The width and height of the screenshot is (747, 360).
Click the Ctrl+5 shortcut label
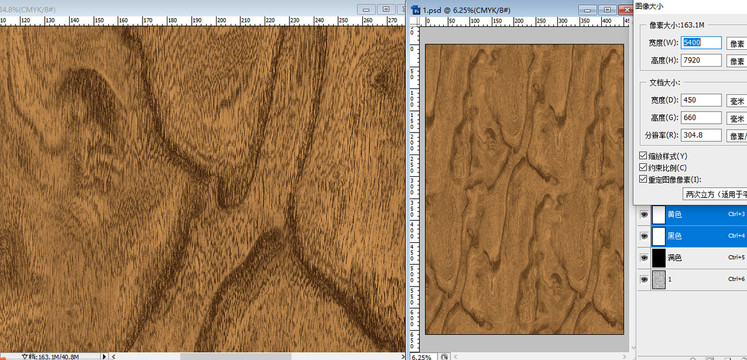[737, 258]
